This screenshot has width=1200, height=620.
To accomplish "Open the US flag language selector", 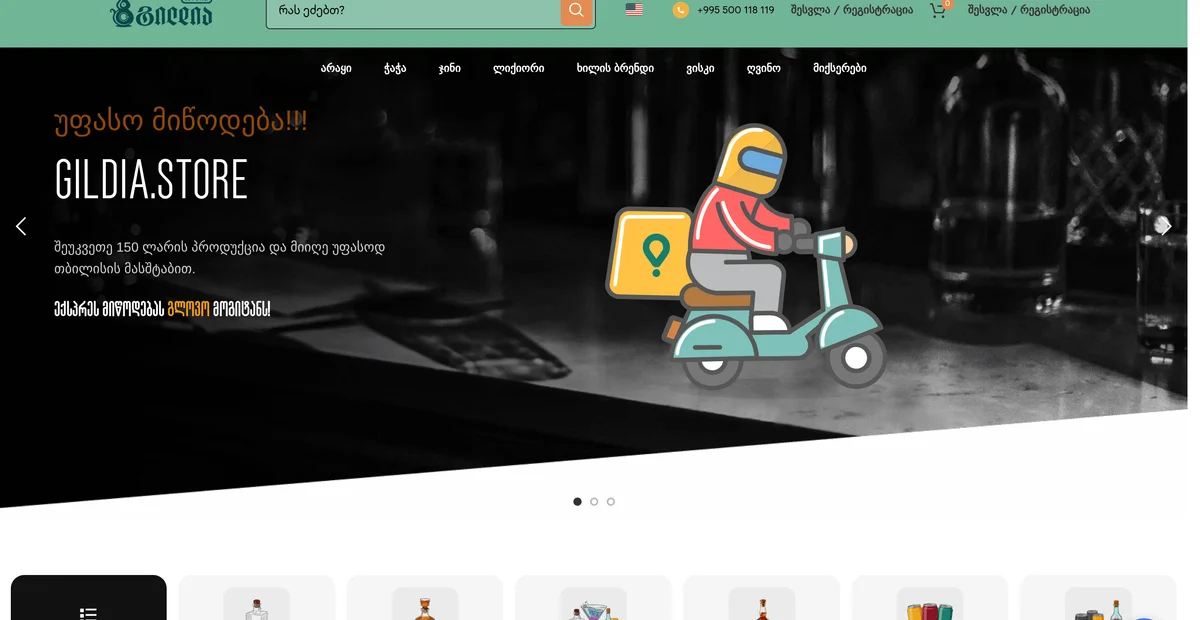I will click(634, 10).
